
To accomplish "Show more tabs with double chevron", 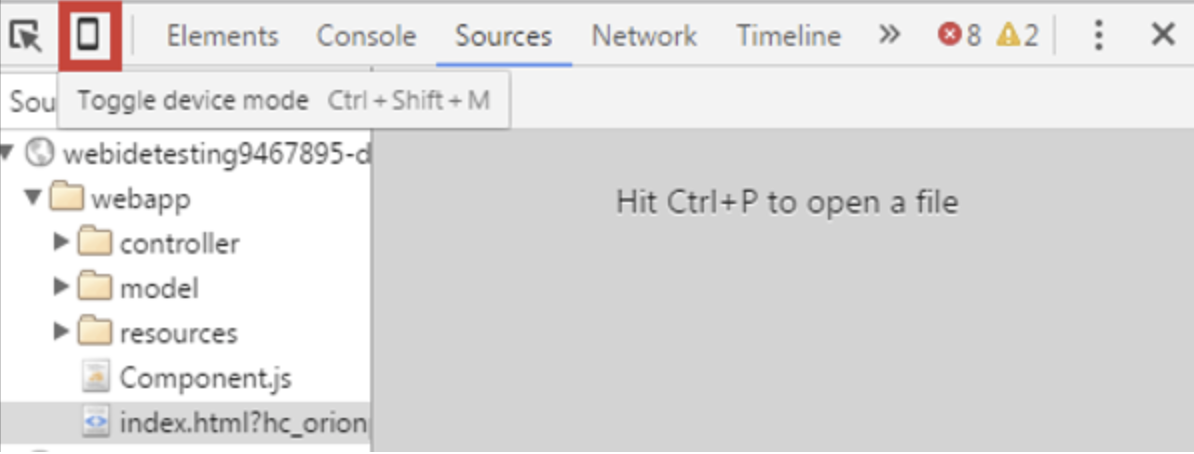I will coord(889,34).
